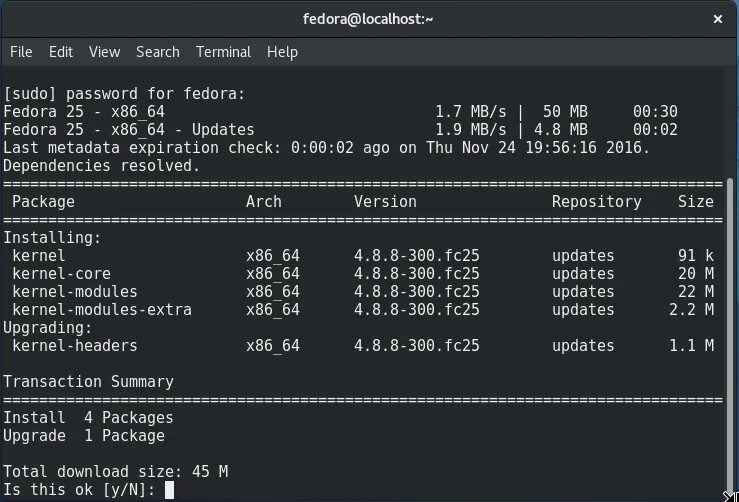Click the '[sudo] password for fedora:' line
The height and width of the screenshot is (502, 739).
pos(124,94)
